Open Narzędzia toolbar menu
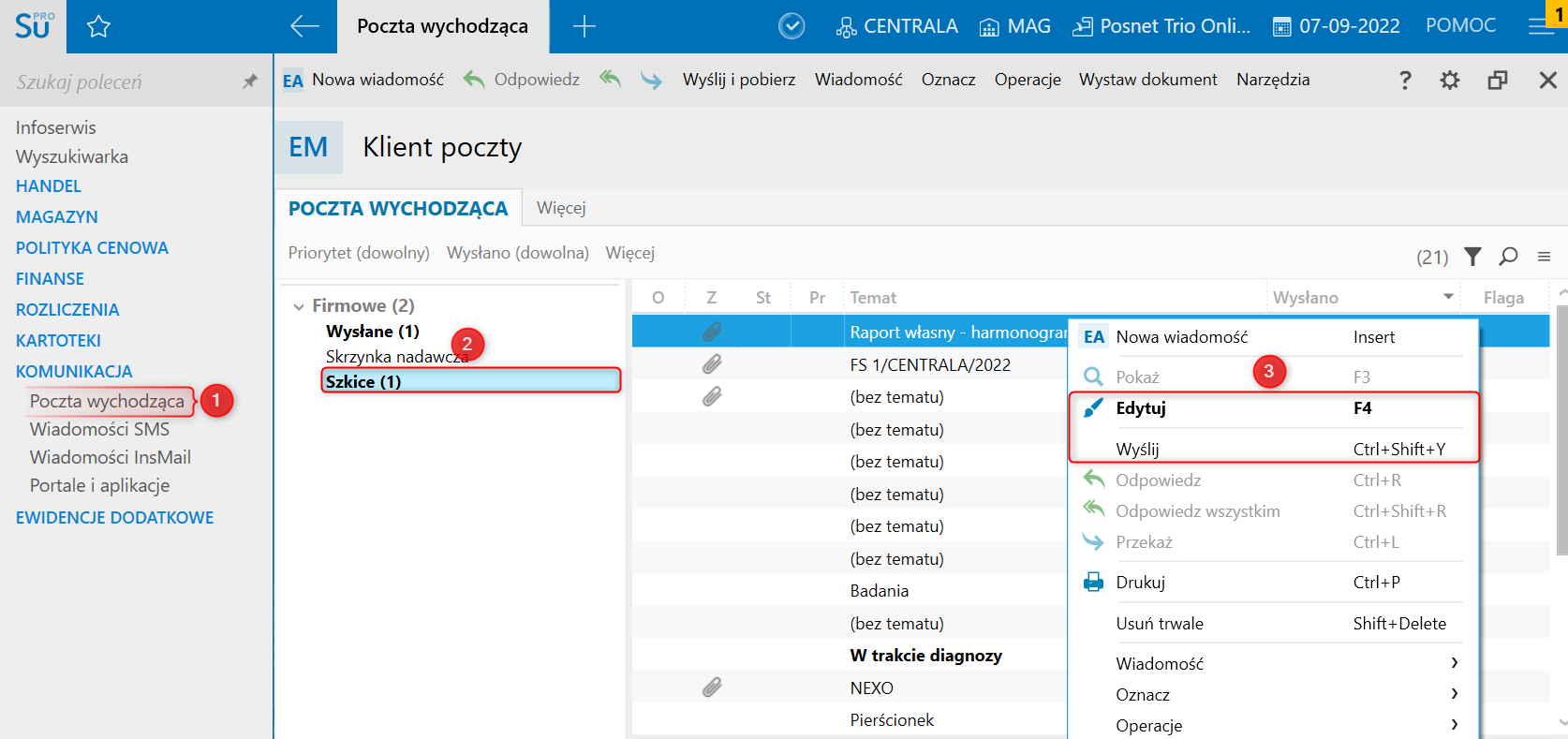This screenshot has height=739, width=1568. coord(1273,80)
